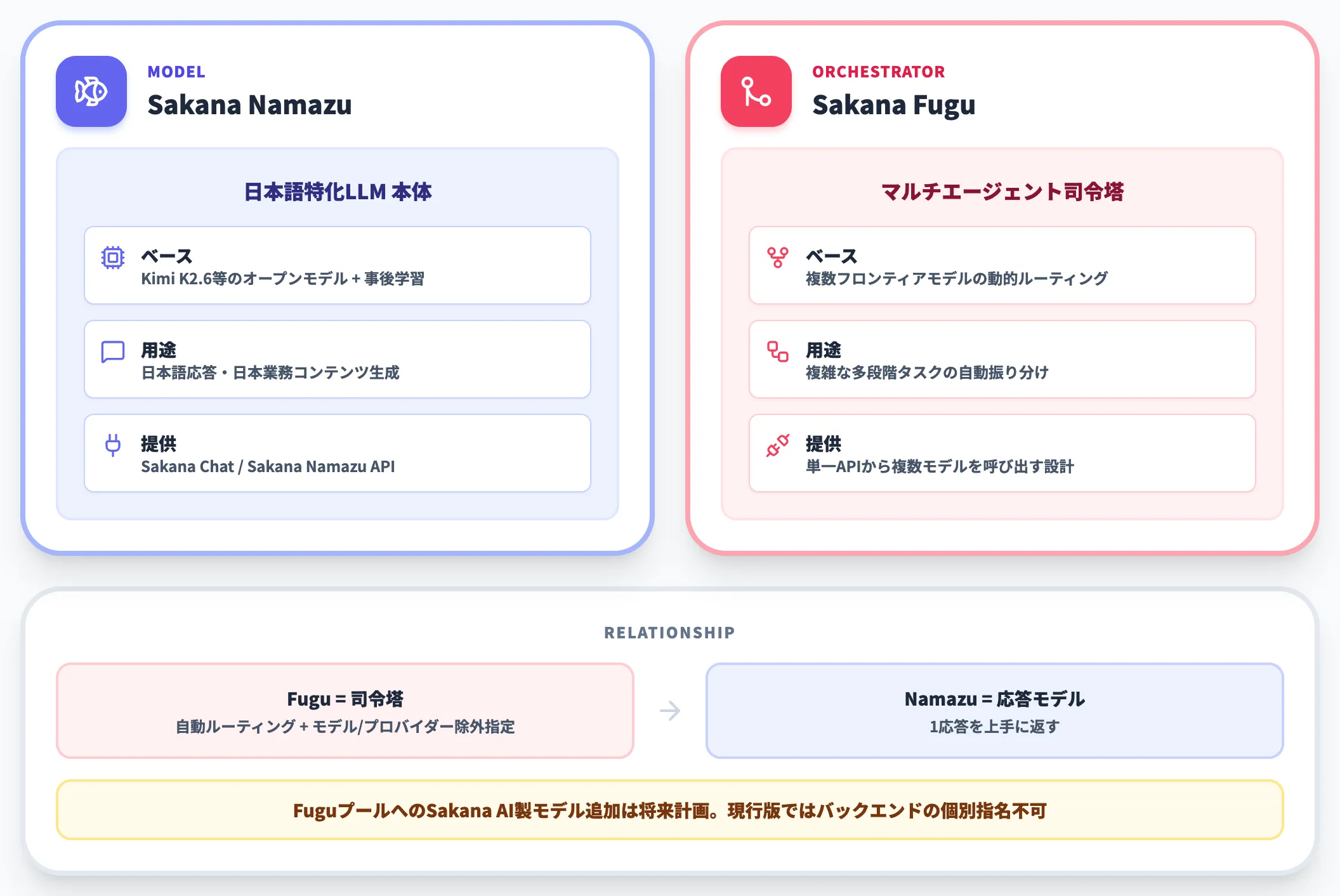Viewport: 1340px width, 896px height.
Task: Click the ベース heading in the Fugu card
Action: [832, 256]
